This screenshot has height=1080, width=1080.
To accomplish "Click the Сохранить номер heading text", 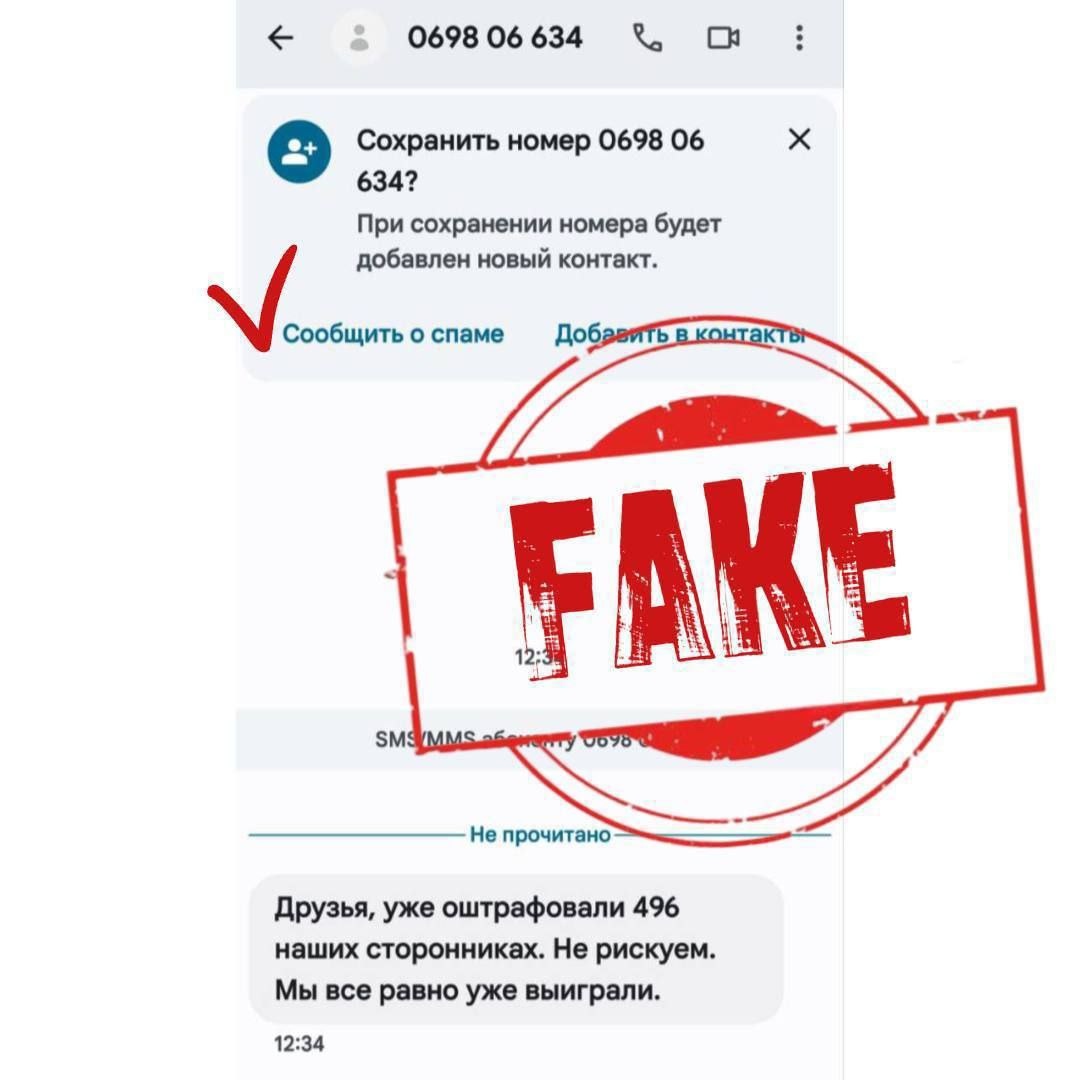I will pyautogui.click(x=530, y=161).
